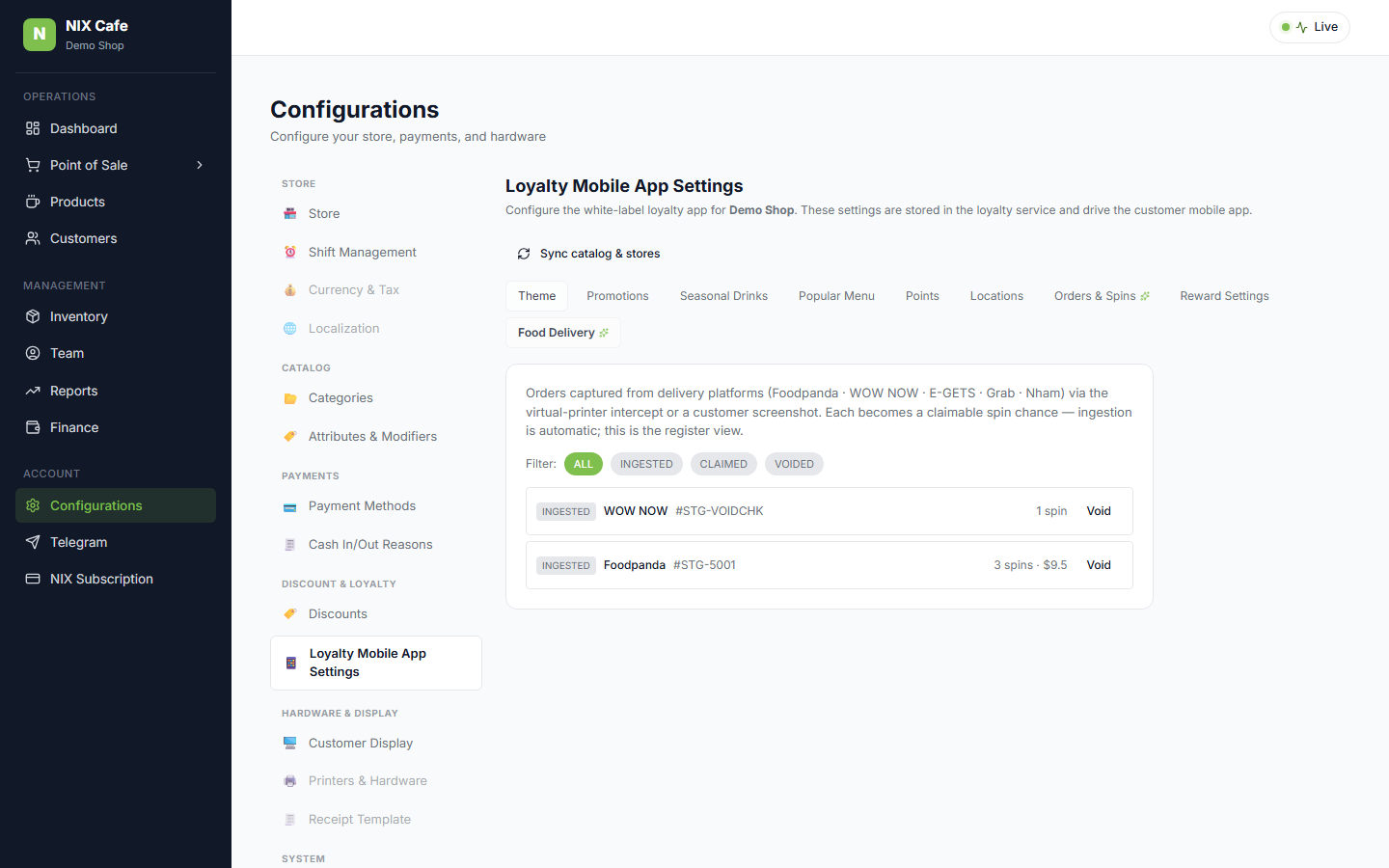The width and height of the screenshot is (1389, 868).
Task: Open the Reward Settings tab
Action: tap(1224, 296)
